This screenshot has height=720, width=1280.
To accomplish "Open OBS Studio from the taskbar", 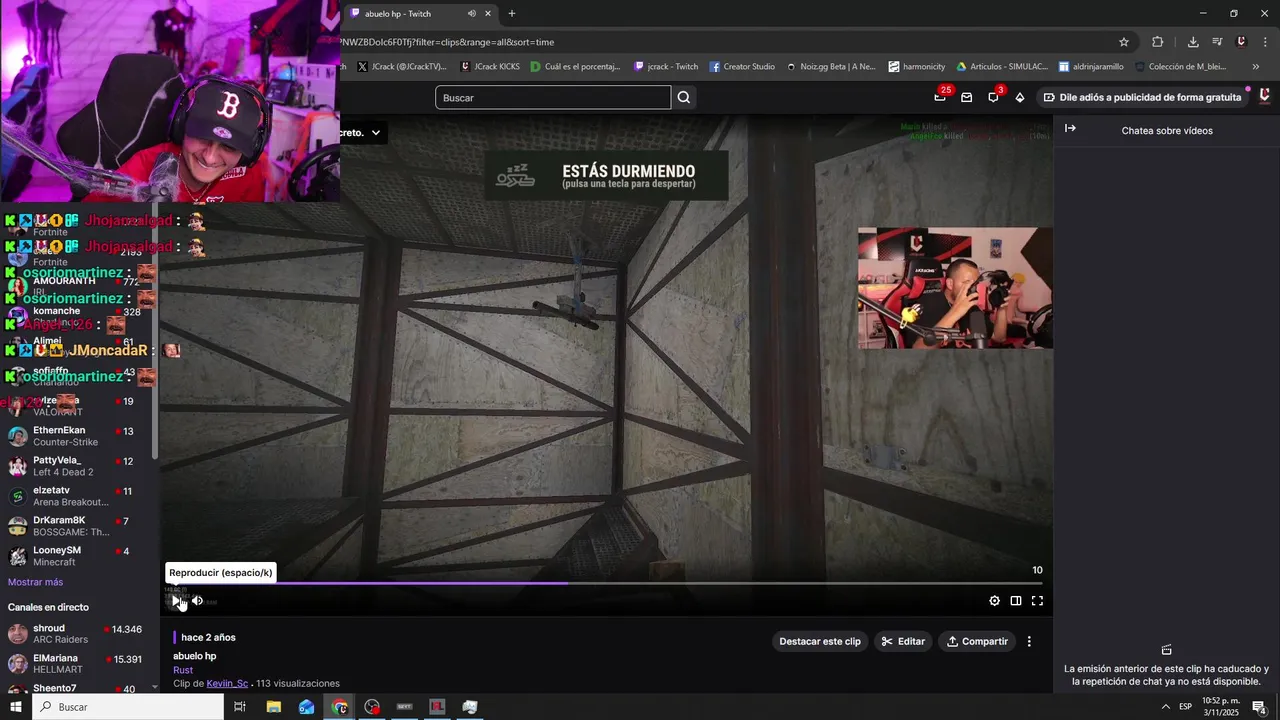I will pos(372,707).
